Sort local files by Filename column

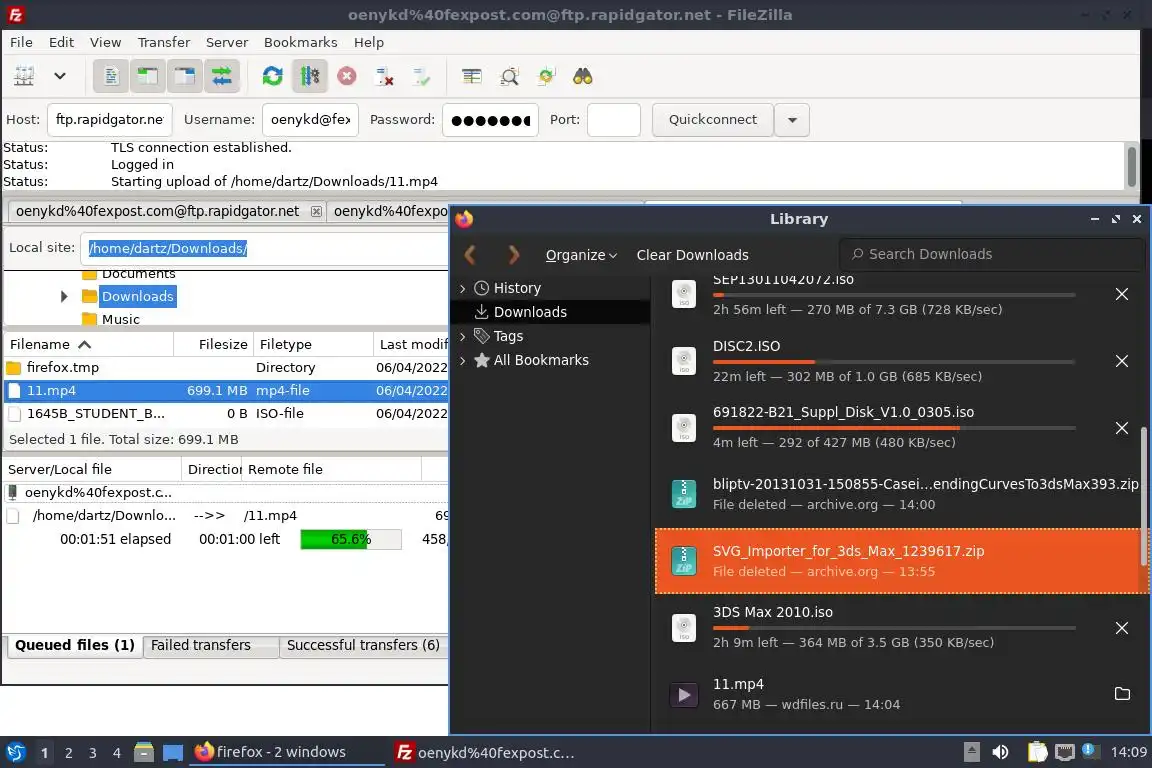(88, 344)
